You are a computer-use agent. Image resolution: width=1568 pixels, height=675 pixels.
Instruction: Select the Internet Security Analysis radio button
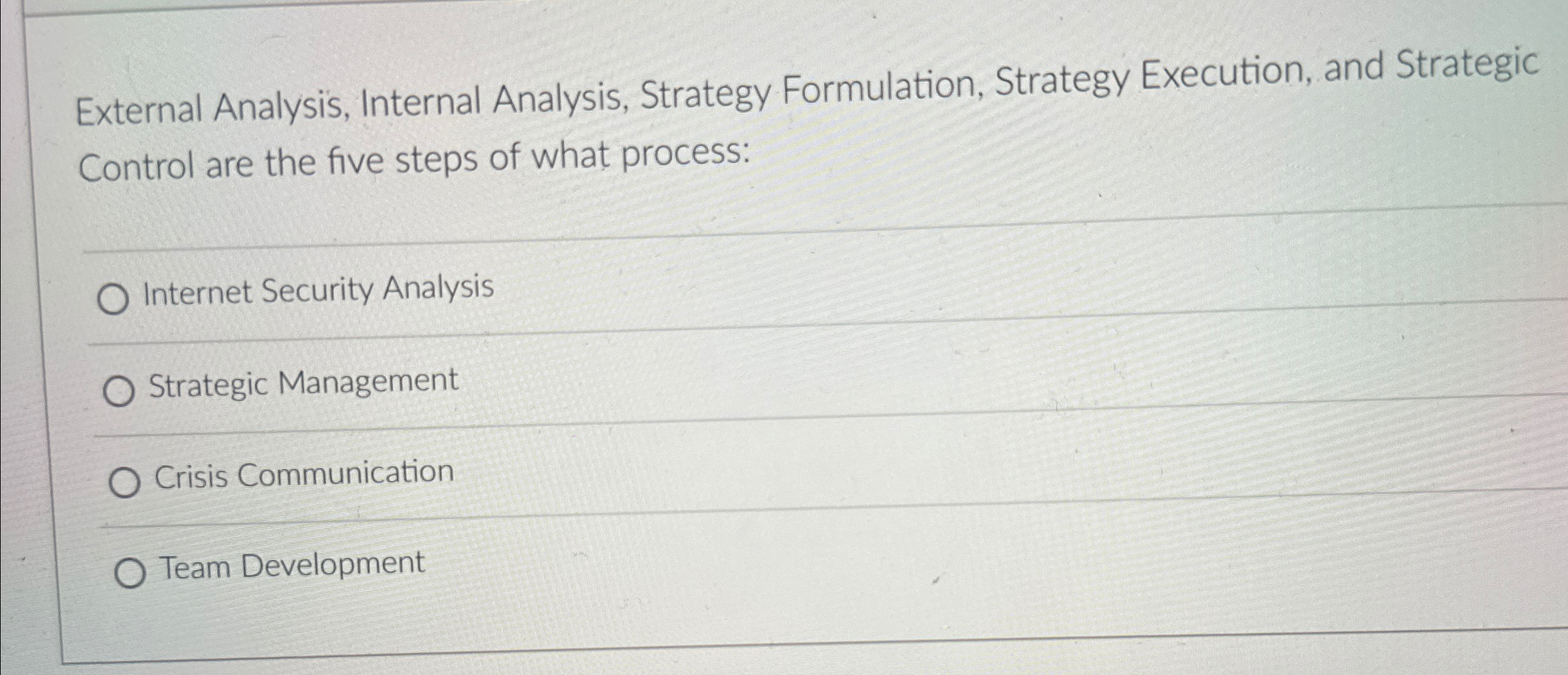pos(117,294)
